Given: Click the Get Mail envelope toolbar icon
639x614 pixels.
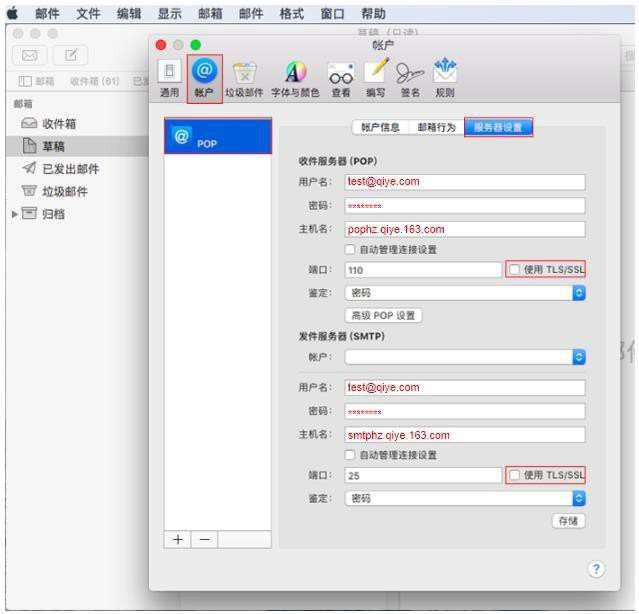Looking at the screenshot, I should tap(30, 55).
